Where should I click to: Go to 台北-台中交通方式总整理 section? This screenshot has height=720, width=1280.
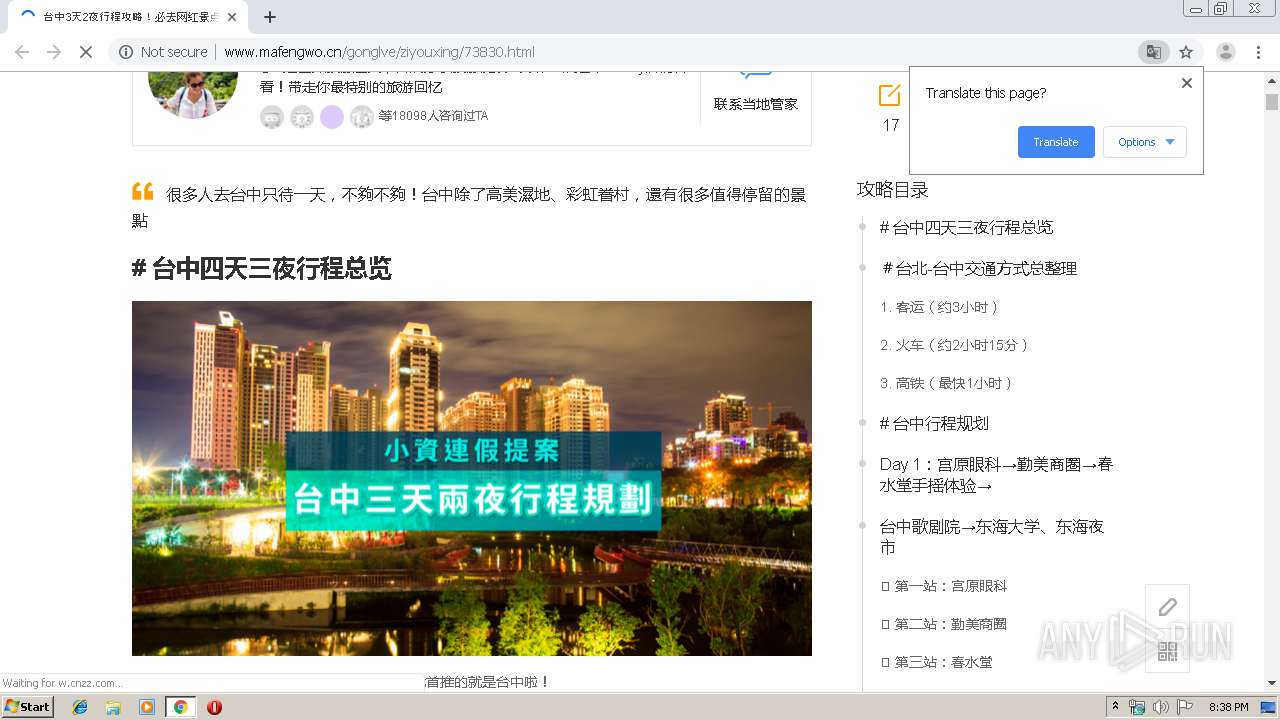(980, 268)
